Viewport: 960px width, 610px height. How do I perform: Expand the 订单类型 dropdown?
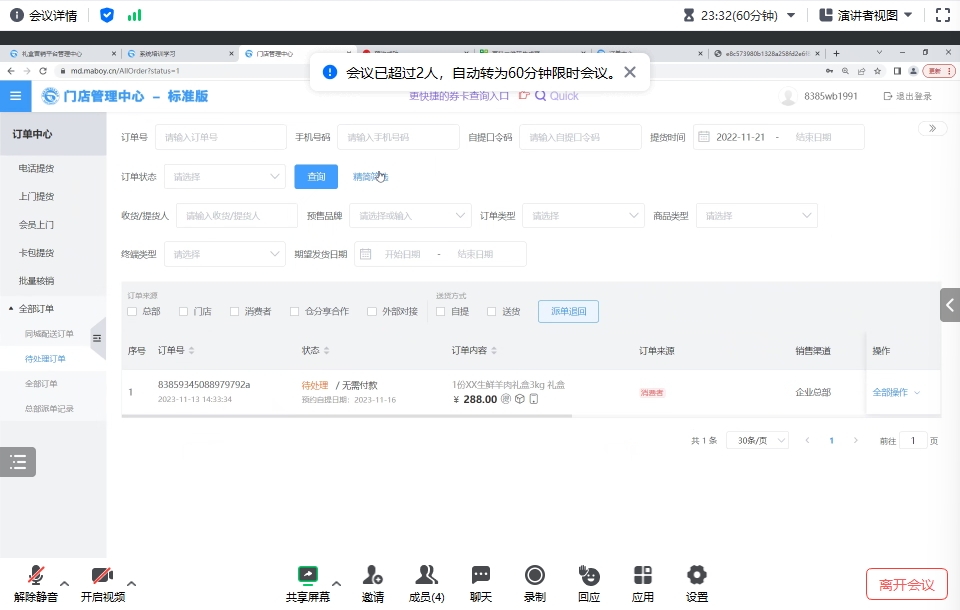[x=583, y=216]
